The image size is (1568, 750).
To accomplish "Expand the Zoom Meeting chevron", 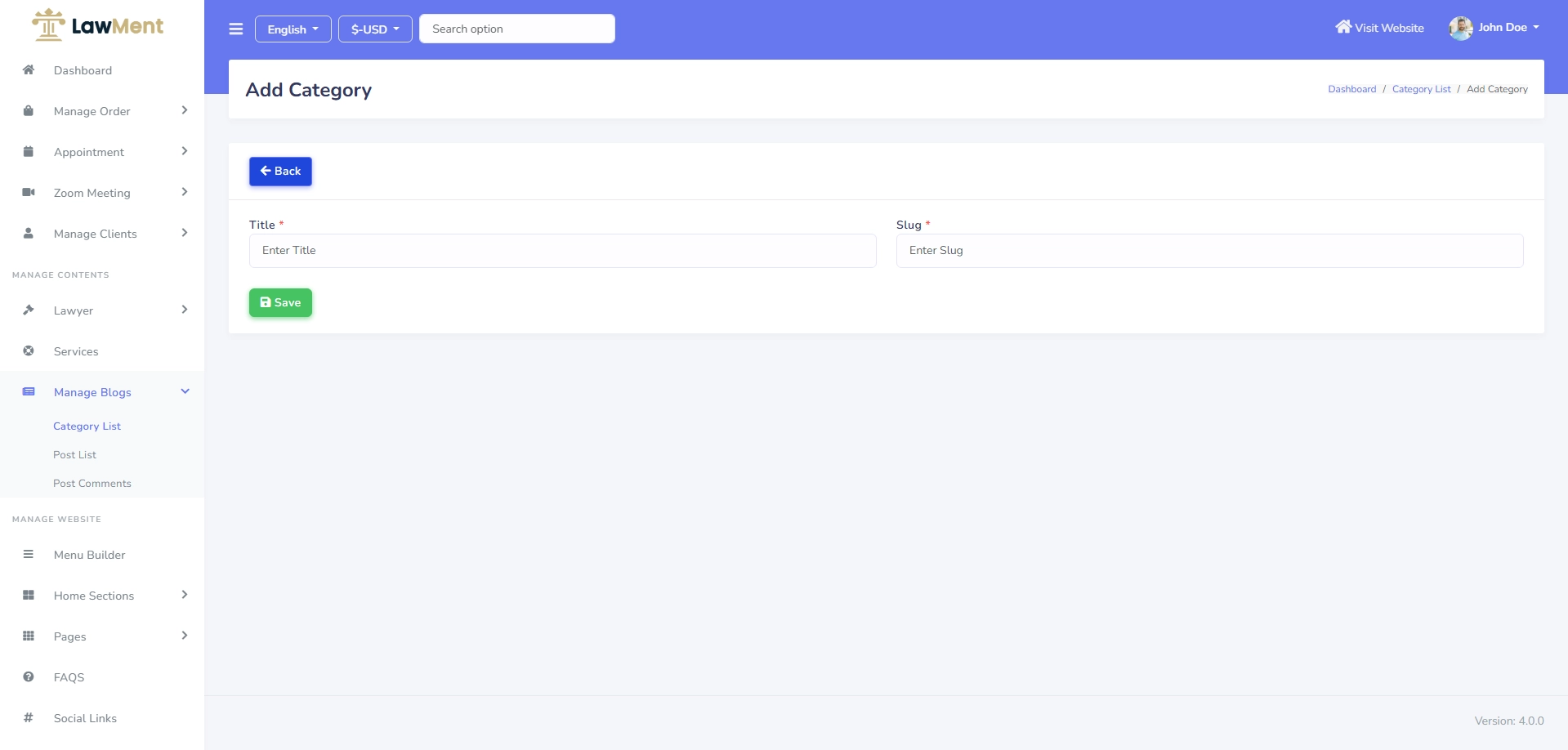I will coord(185,192).
